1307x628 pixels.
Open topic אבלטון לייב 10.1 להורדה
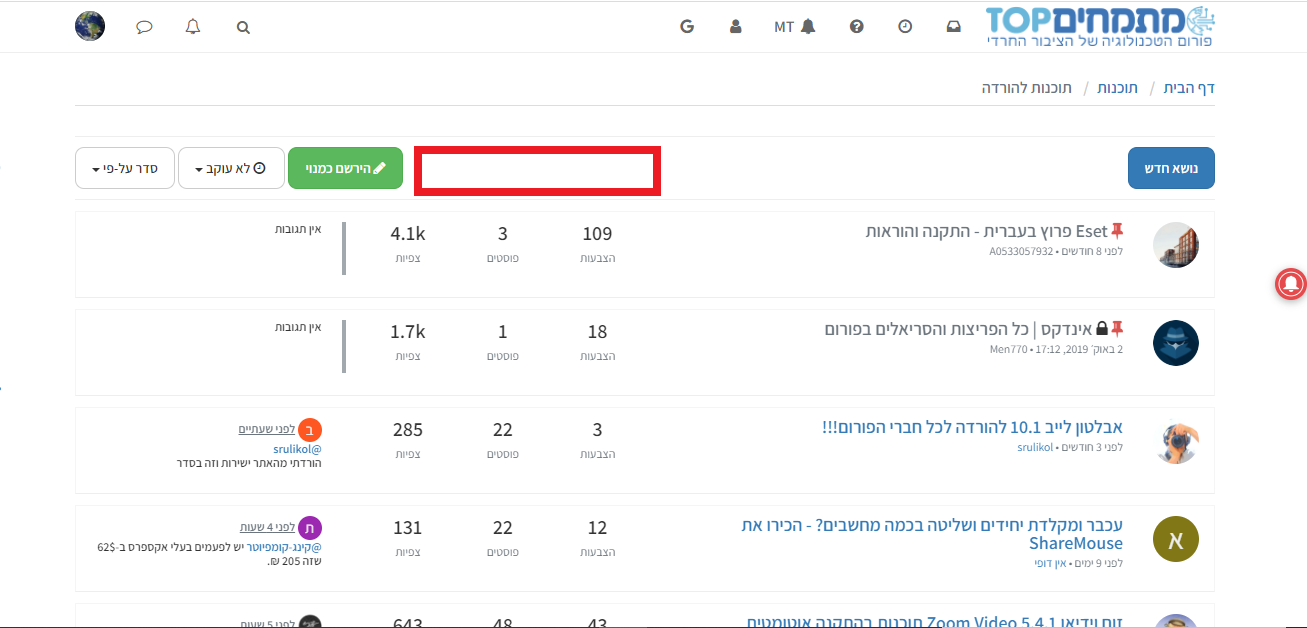coord(971,428)
